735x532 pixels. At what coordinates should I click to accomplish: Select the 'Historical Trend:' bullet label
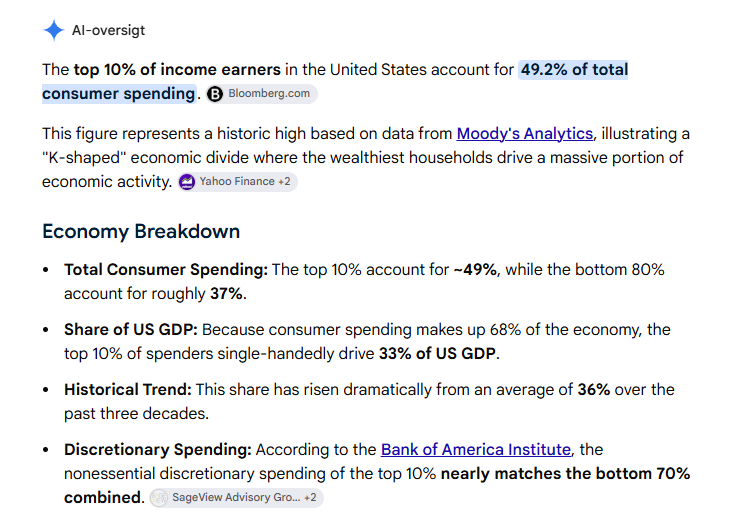coord(128,390)
